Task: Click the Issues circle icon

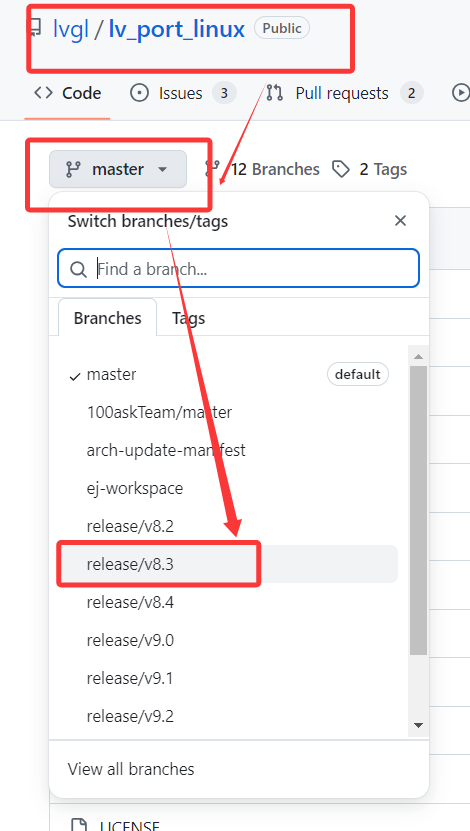Action: coord(139,93)
